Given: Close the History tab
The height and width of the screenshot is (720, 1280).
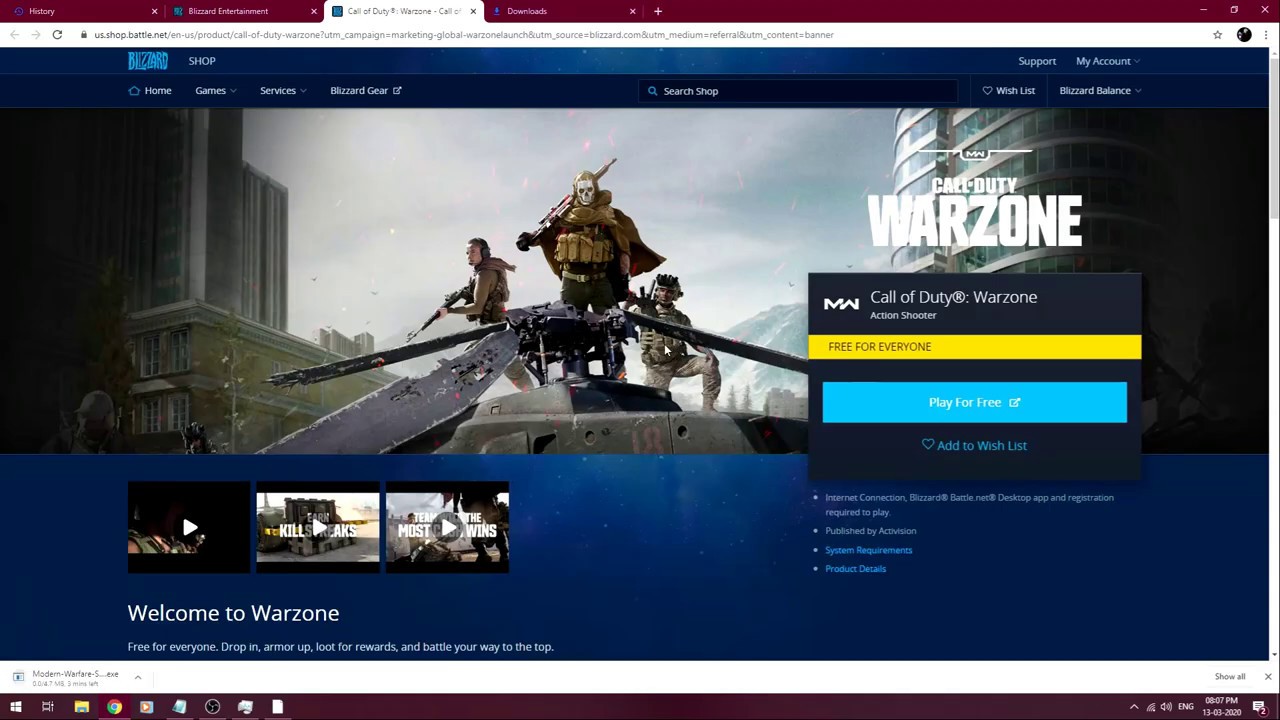Looking at the screenshot, I should (154, 11).
